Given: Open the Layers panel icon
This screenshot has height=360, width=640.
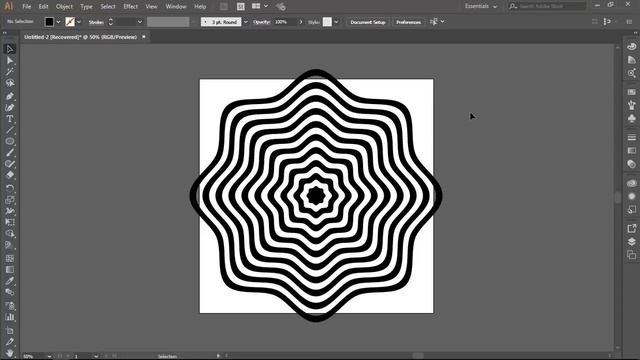Looking at the screenshot, I should 631,242.
